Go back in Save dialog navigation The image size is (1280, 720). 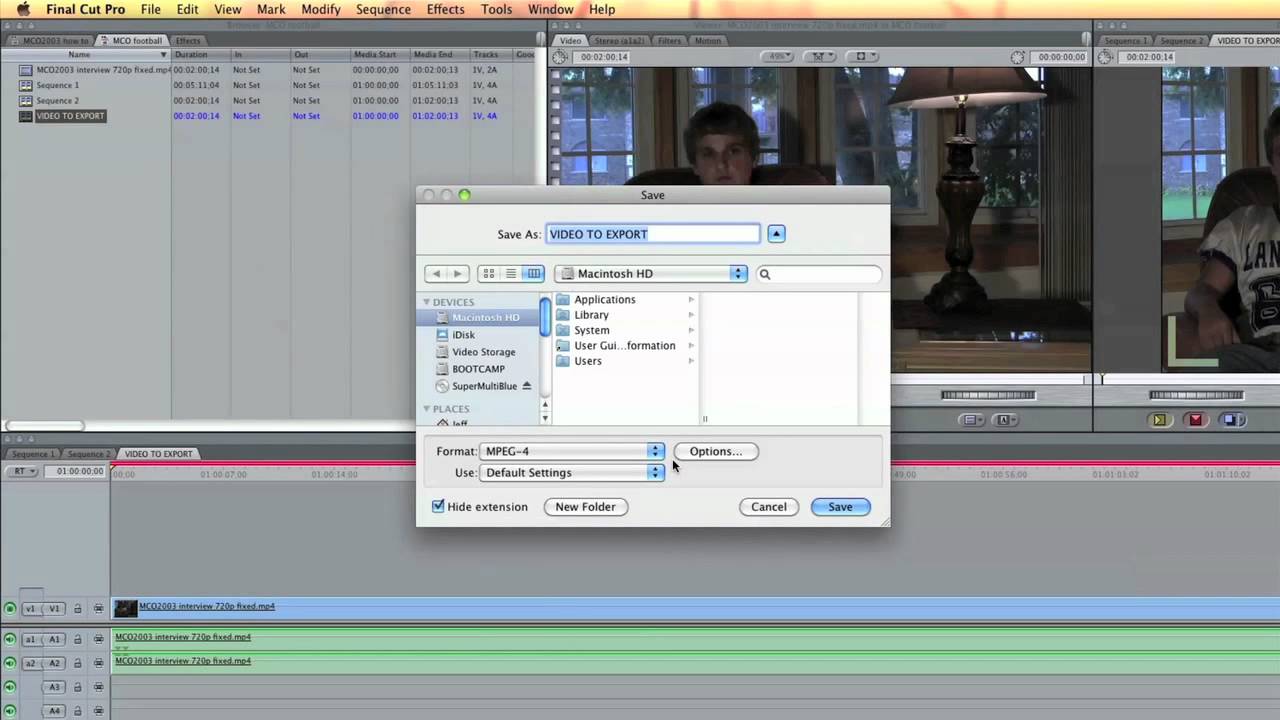pyautogui.click(x=435, y=274)
